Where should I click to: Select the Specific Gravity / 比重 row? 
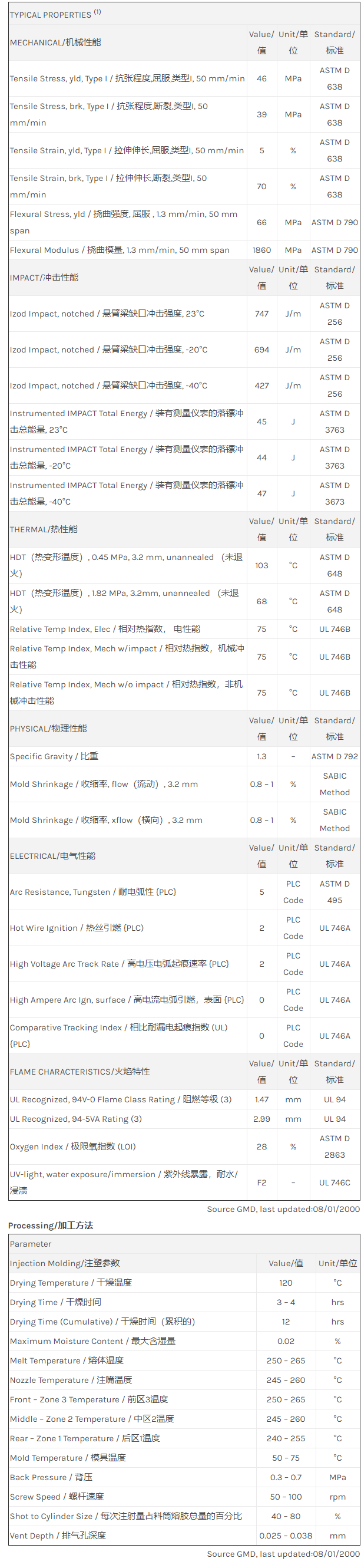54,757
